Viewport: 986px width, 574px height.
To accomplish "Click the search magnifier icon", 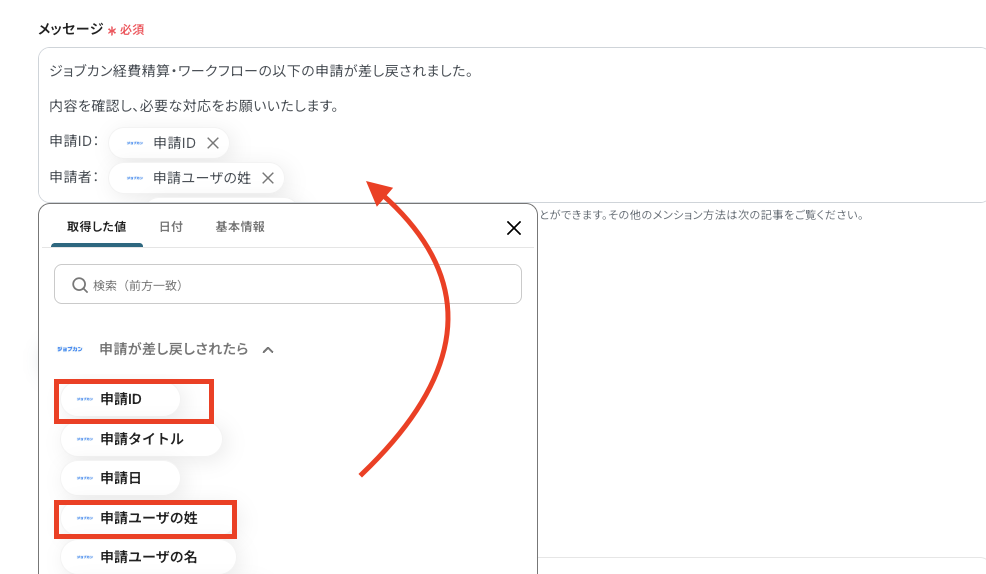I will (x=79, y=285).
